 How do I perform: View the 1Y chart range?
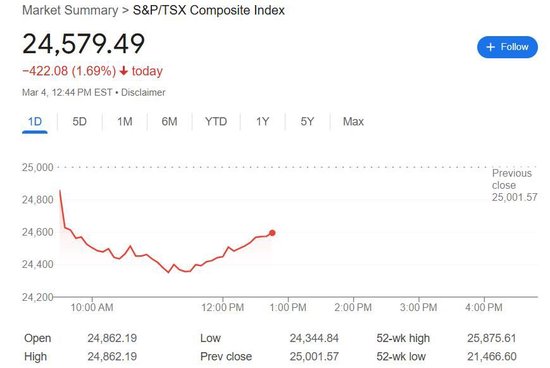262,122
